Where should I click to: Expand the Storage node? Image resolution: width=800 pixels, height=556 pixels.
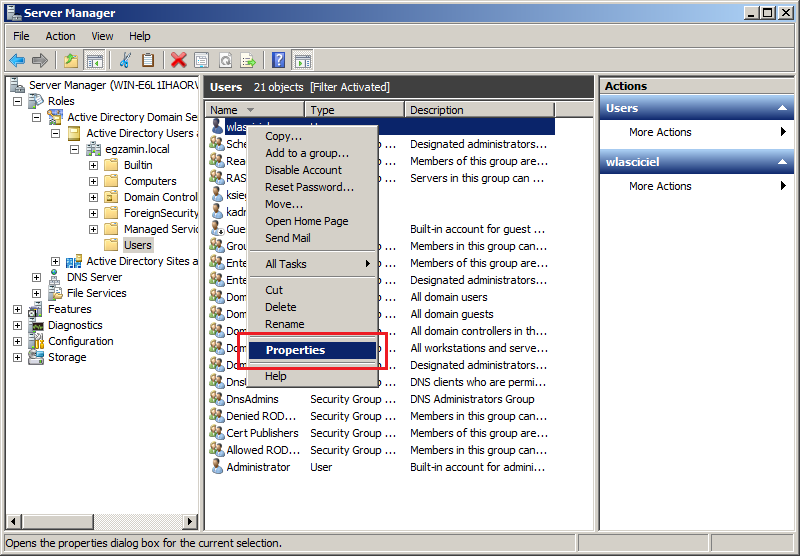[17, 358]
